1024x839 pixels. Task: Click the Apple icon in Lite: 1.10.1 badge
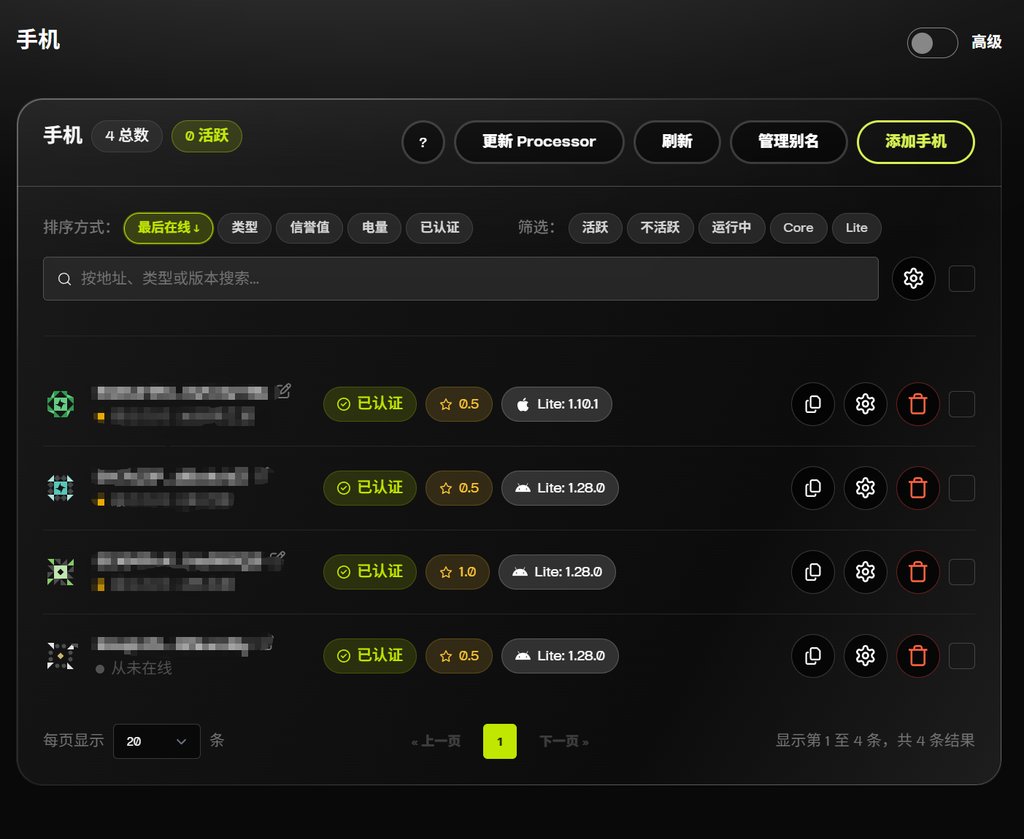coord(522,404)
